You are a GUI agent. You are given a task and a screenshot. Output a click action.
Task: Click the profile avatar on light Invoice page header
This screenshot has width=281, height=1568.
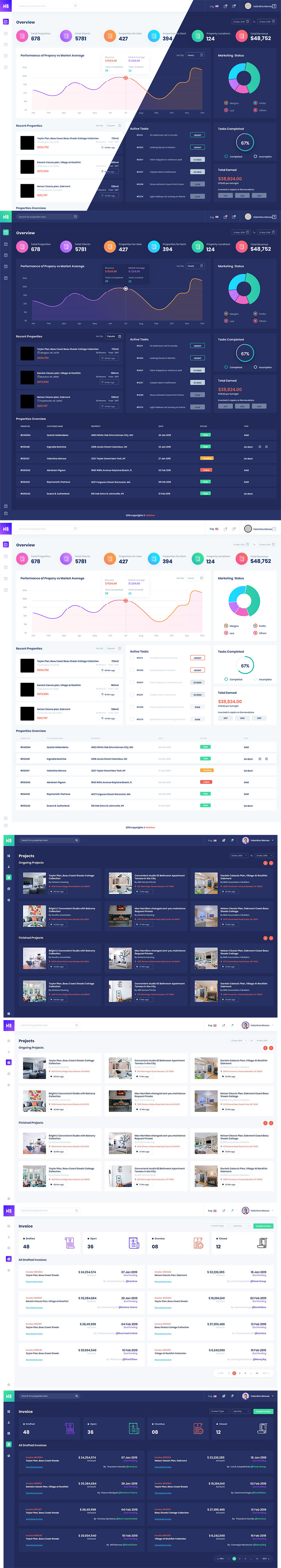tap(245, 1211)
